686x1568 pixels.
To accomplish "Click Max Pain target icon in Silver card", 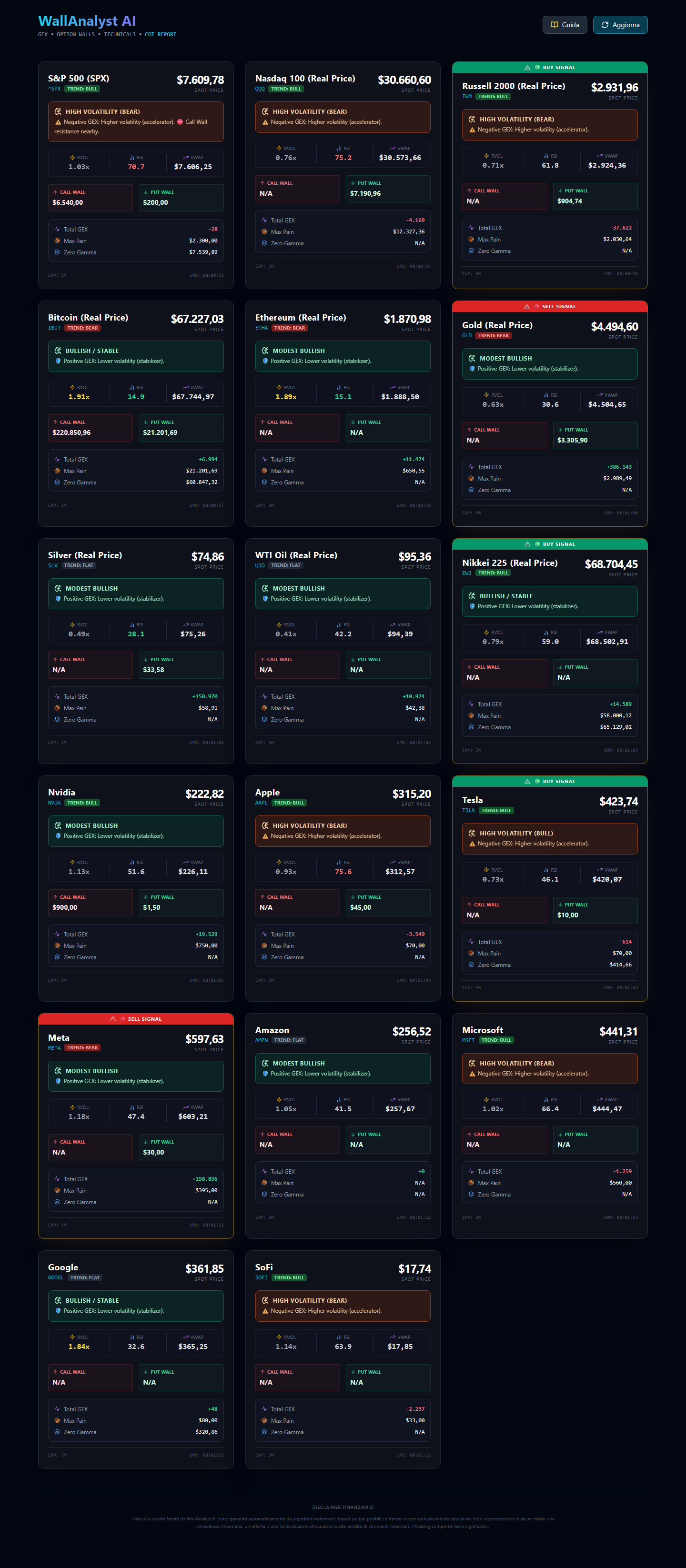I will click(x=57, y=708).
